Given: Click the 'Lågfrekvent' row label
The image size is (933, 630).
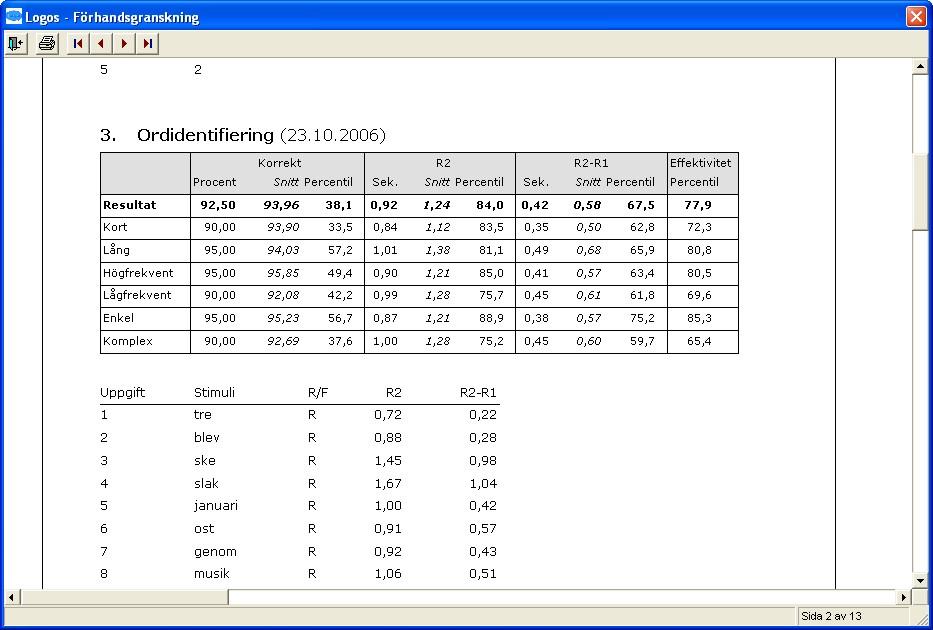Looking at the screenshot, I should point(137,295).
